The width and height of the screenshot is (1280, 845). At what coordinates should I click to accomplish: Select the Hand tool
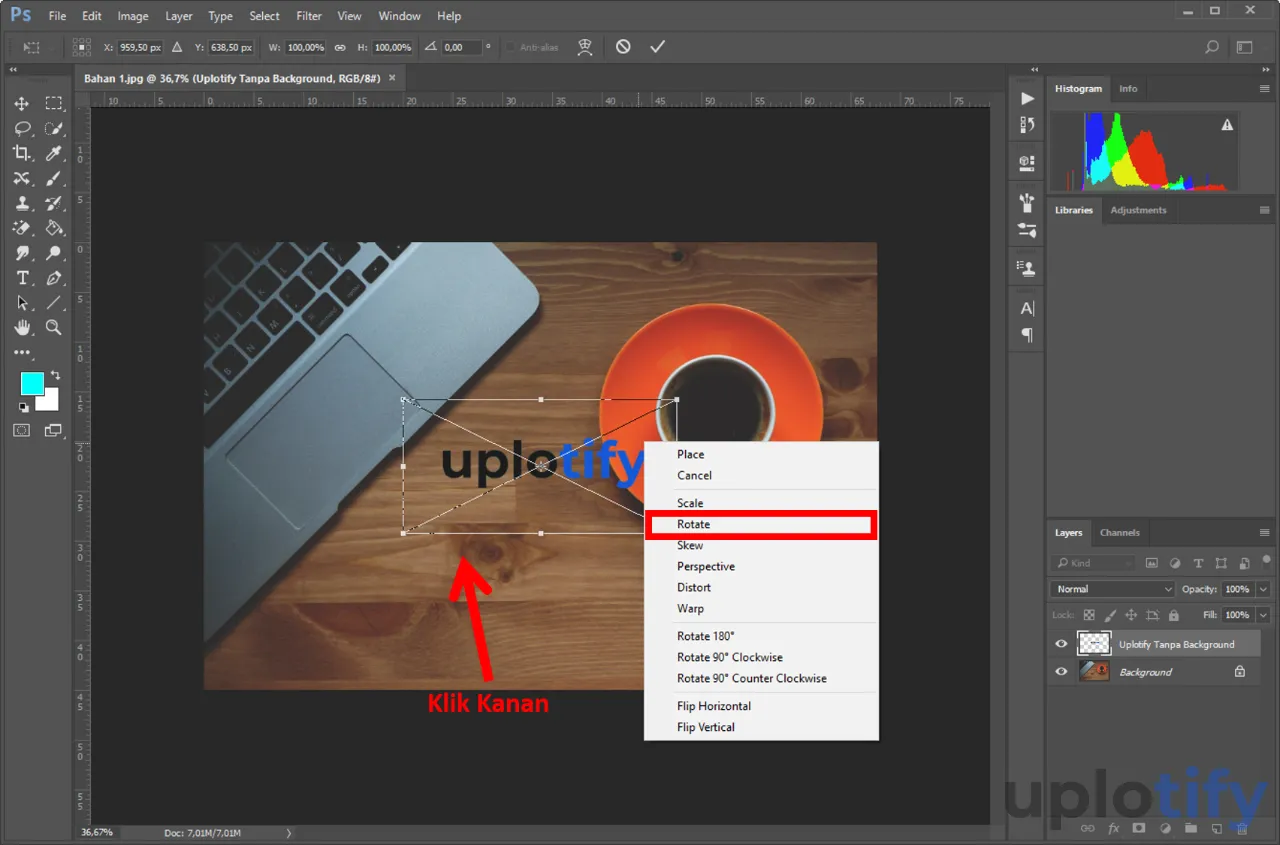coord(22,327)
